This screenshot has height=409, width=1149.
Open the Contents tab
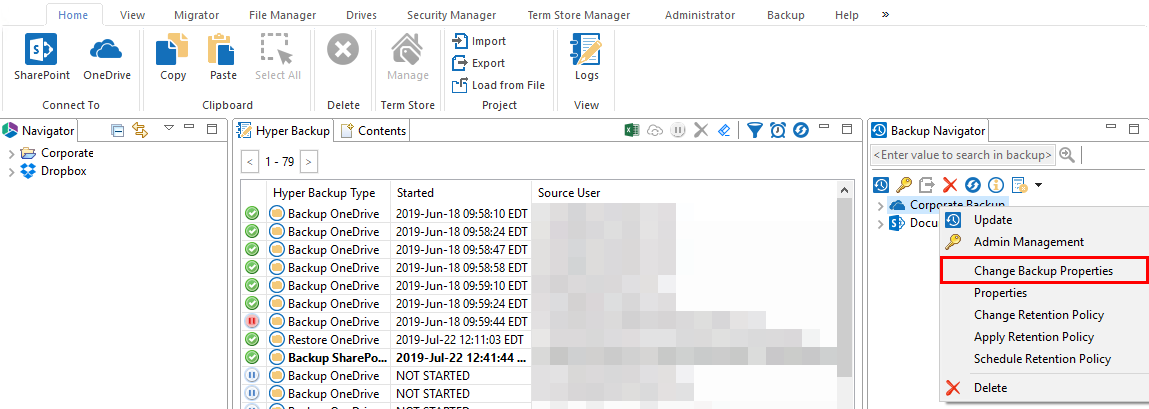(374, 131)
